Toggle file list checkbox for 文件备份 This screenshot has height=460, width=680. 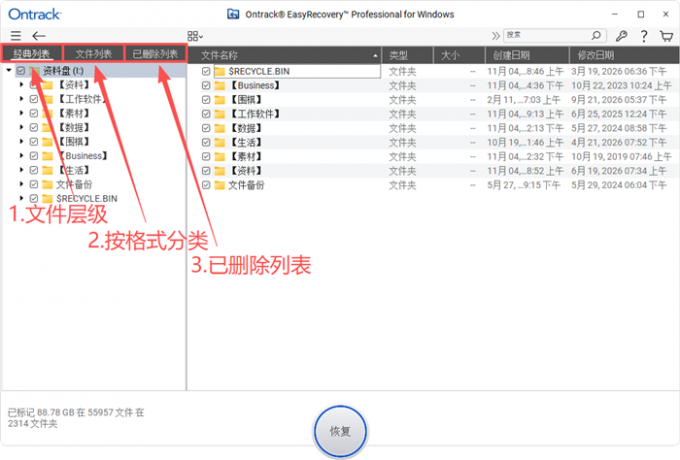pos(206,185)
